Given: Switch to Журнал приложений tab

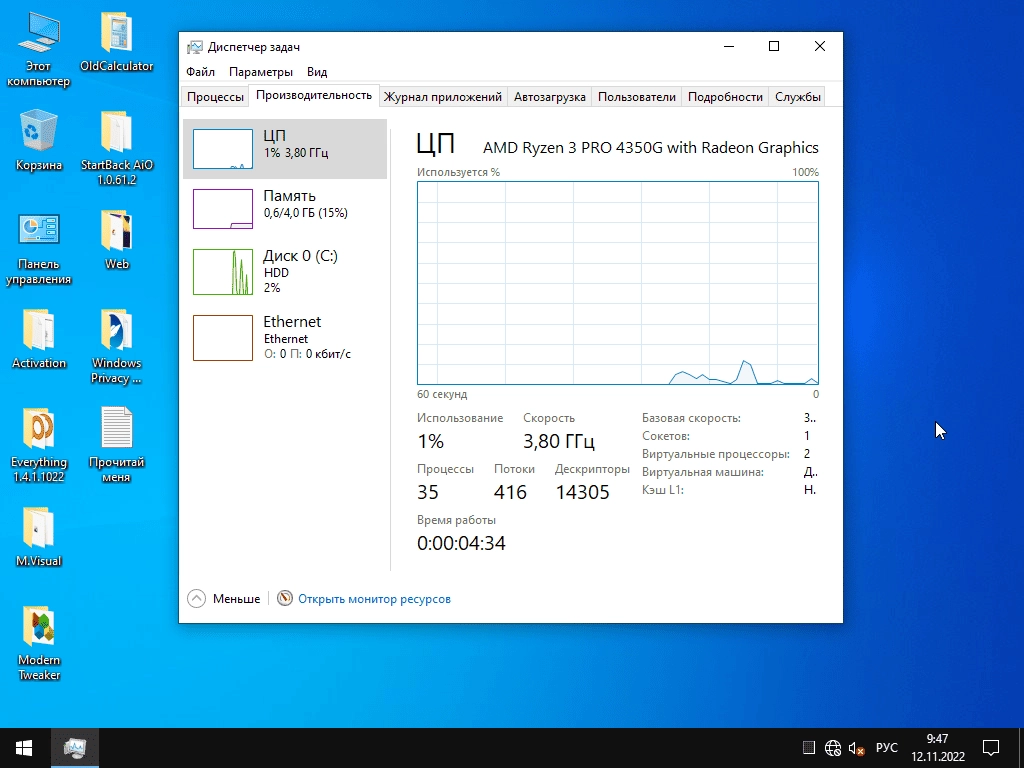Looking at the screenshot, I should [443, 97].
